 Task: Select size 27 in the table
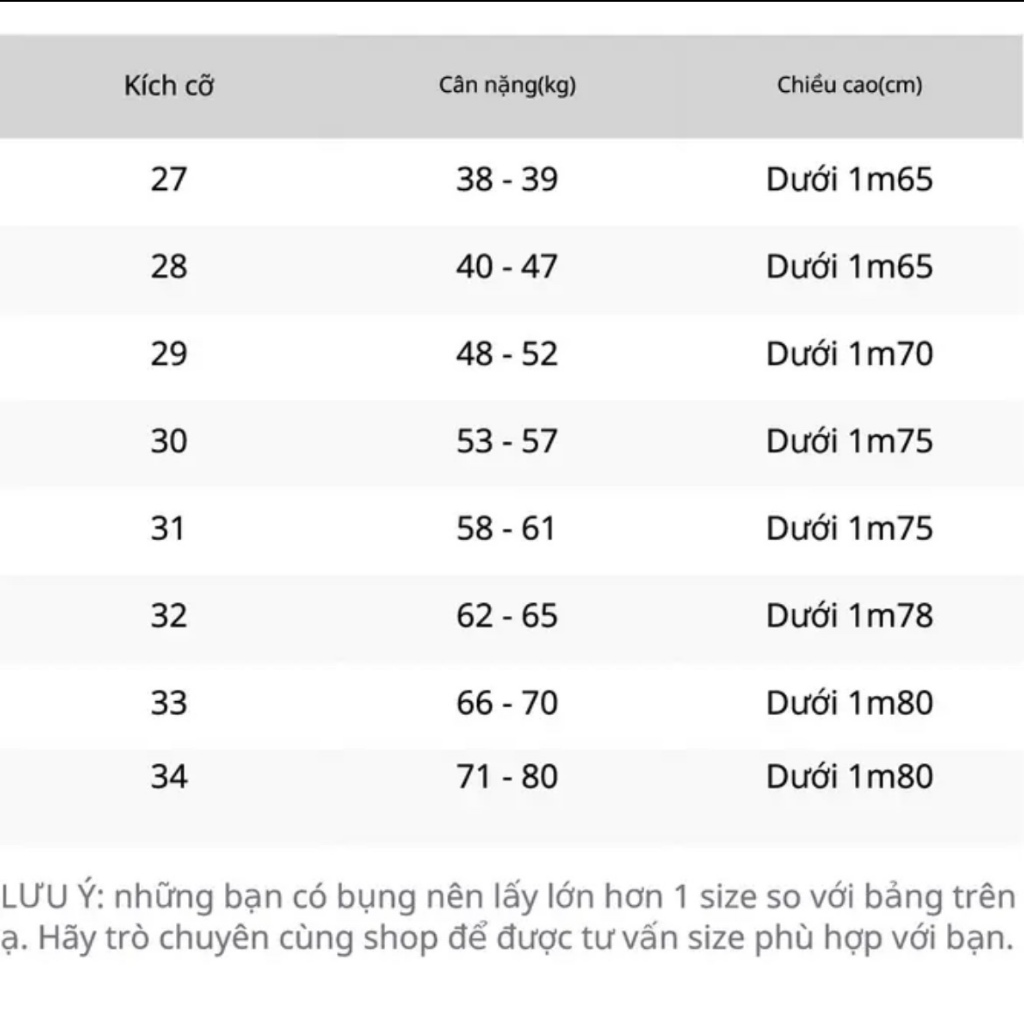169,180
